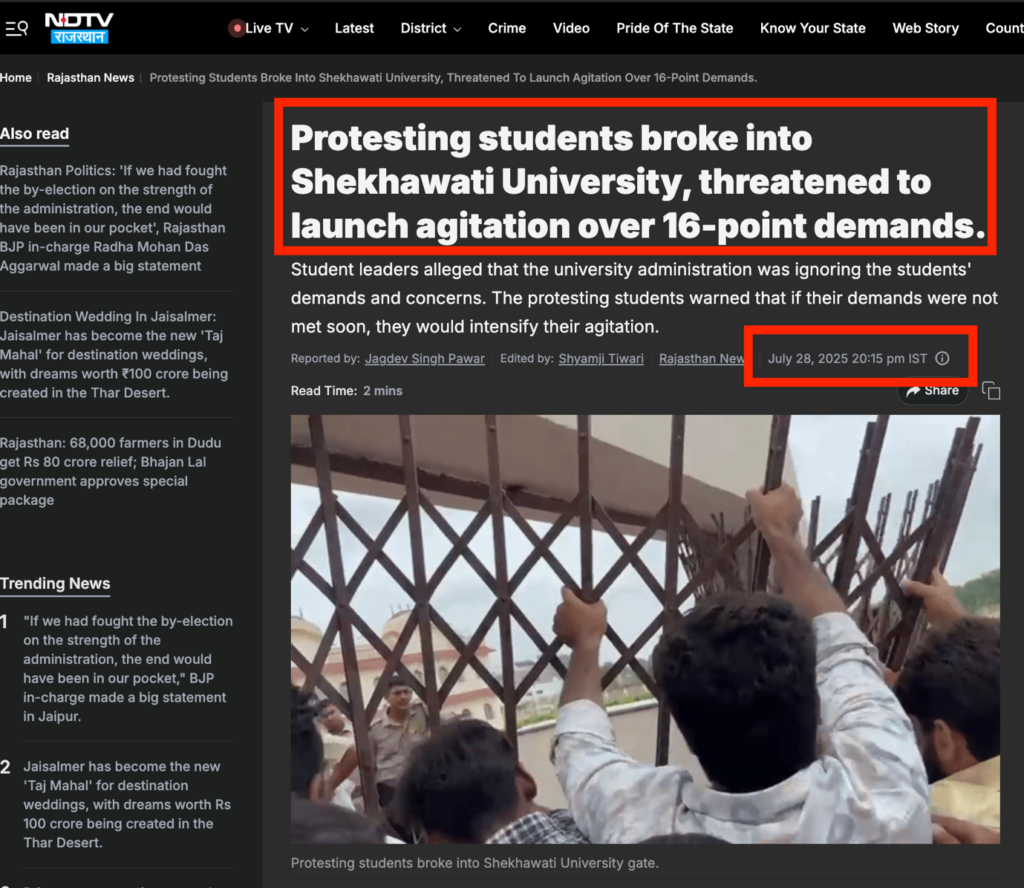Click the info icon beside the publish date
This screenshot has height=888, width=1024.
[x=942, y=358]
